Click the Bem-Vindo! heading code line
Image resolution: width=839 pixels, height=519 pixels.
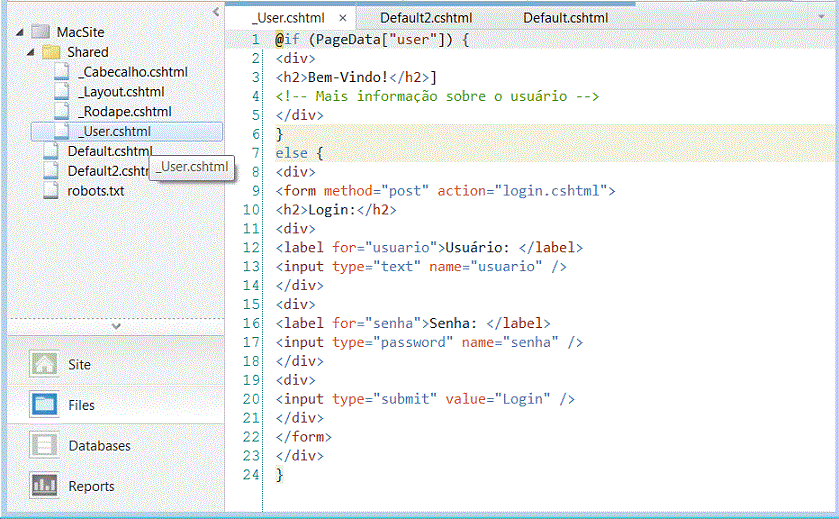tap(356, 77)
